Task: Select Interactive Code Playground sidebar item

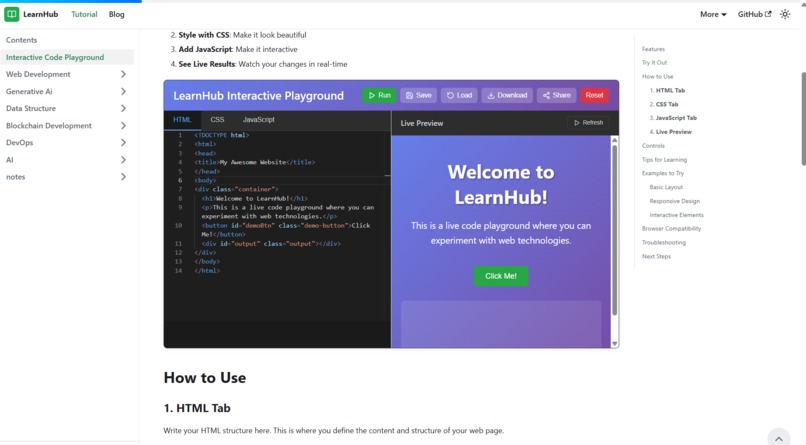Action: pos(67,57)
